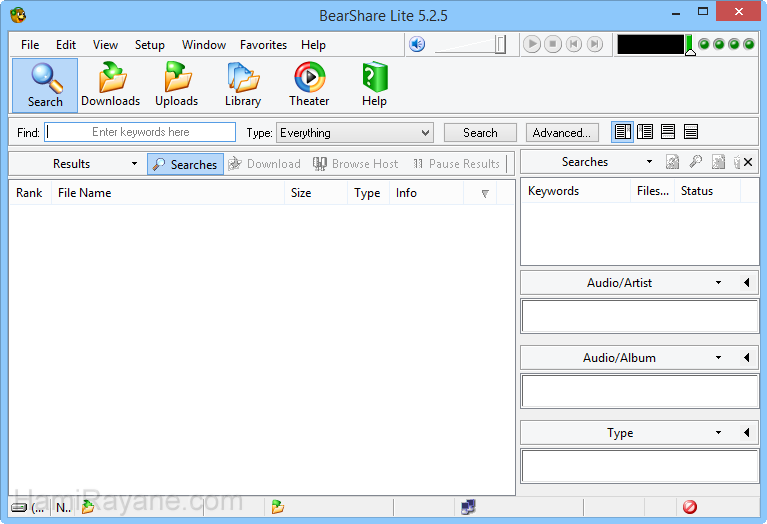This screenshot has width=767, height=524.
Task: Select the first layout view icon
Action: point(622,132)
